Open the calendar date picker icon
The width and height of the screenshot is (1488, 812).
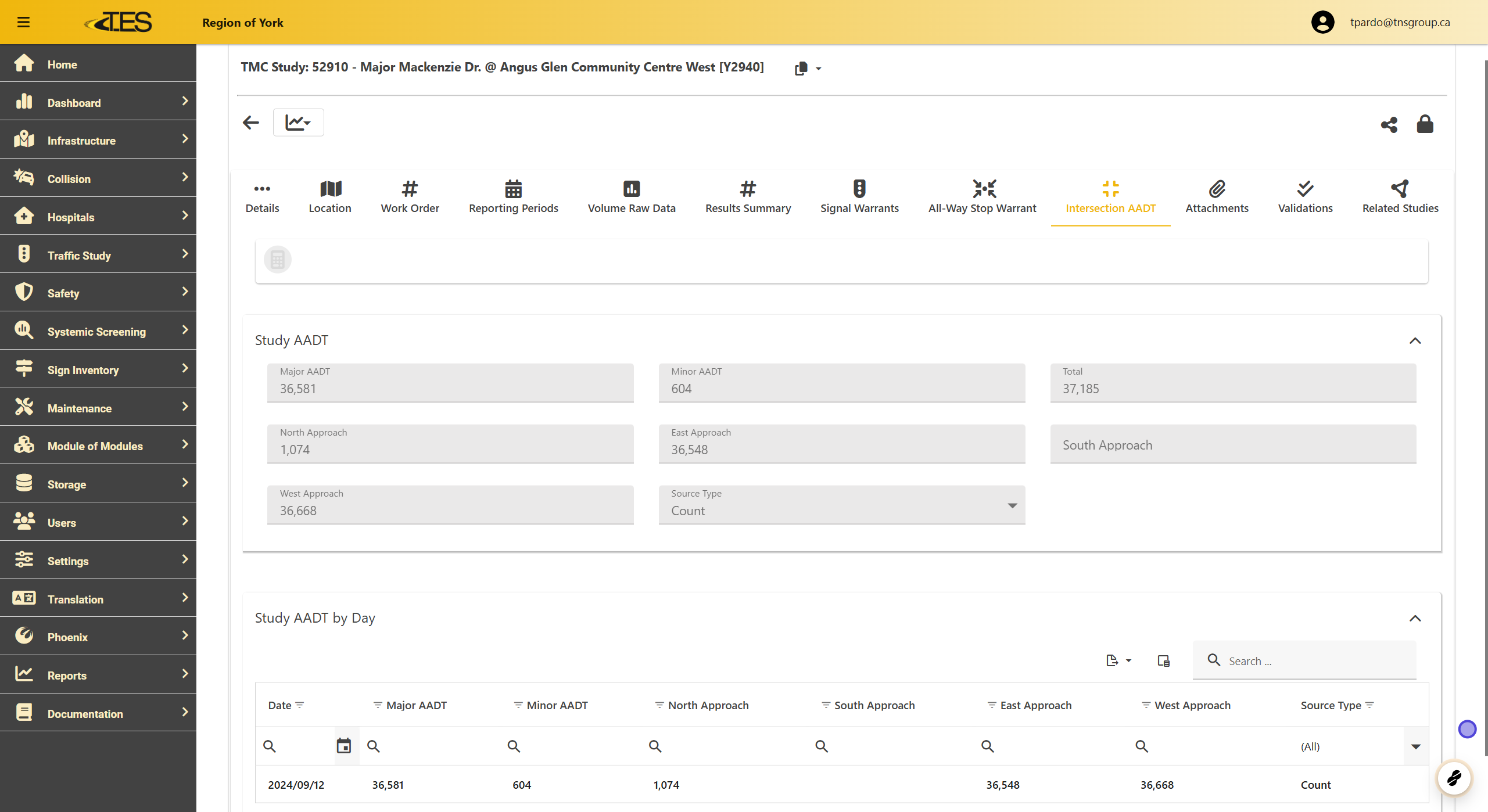tap(344, 746)
